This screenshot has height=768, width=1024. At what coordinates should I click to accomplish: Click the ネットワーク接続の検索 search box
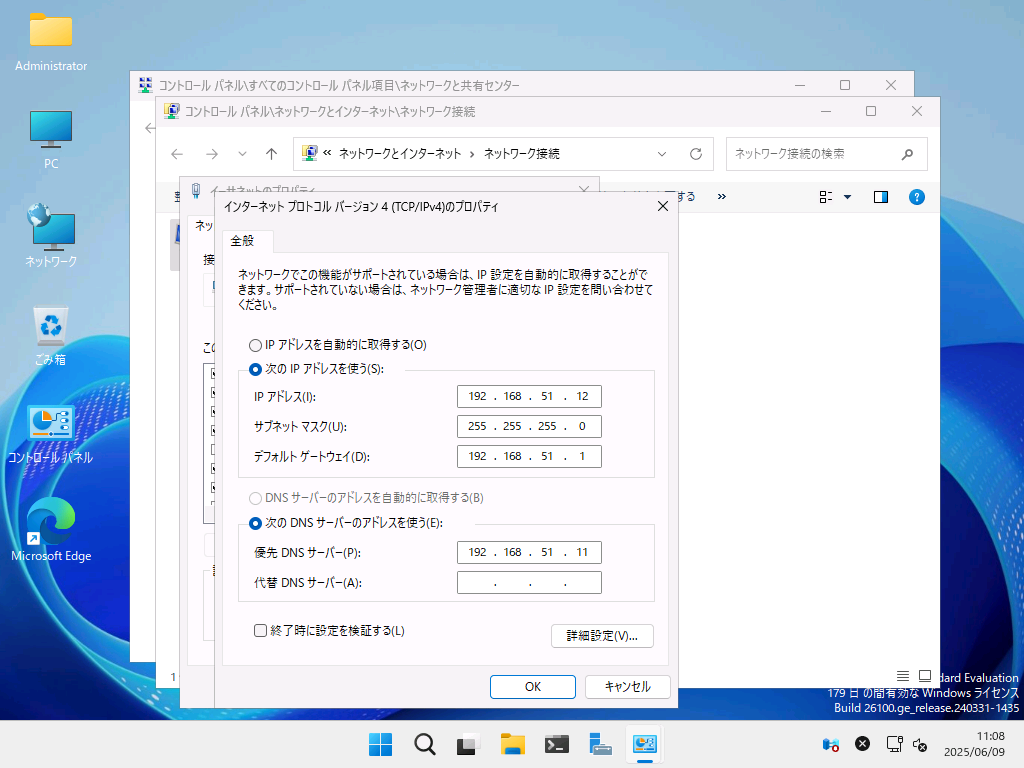coord(826,154)
